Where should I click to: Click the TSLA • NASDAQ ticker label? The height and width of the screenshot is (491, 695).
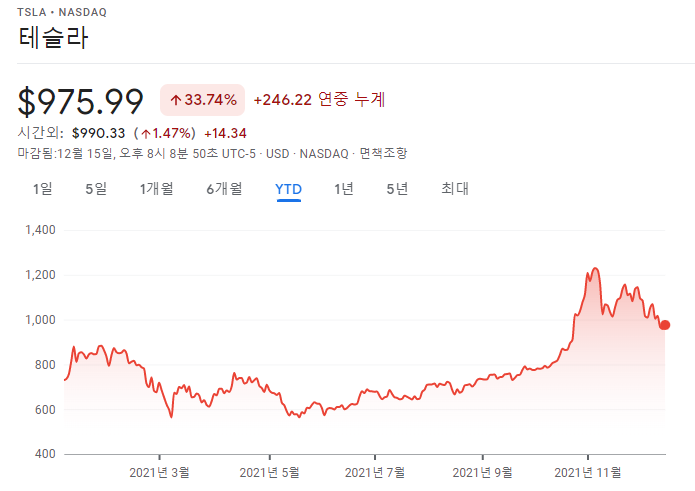[x=62, y=12]
